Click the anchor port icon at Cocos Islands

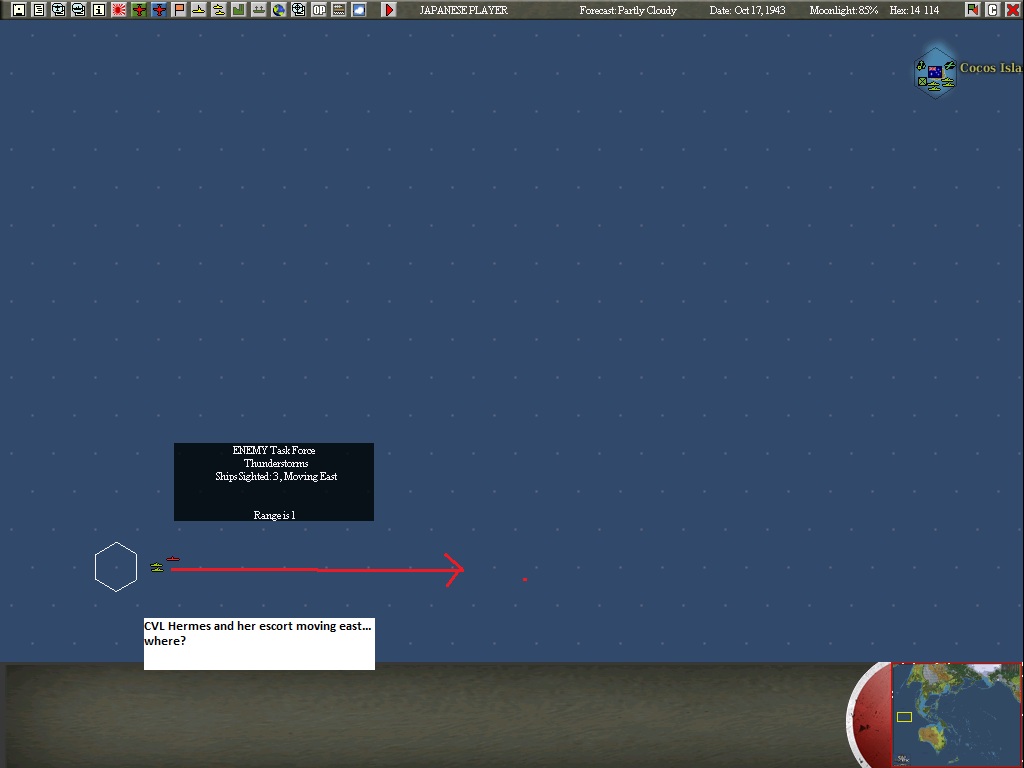point(921,66)
